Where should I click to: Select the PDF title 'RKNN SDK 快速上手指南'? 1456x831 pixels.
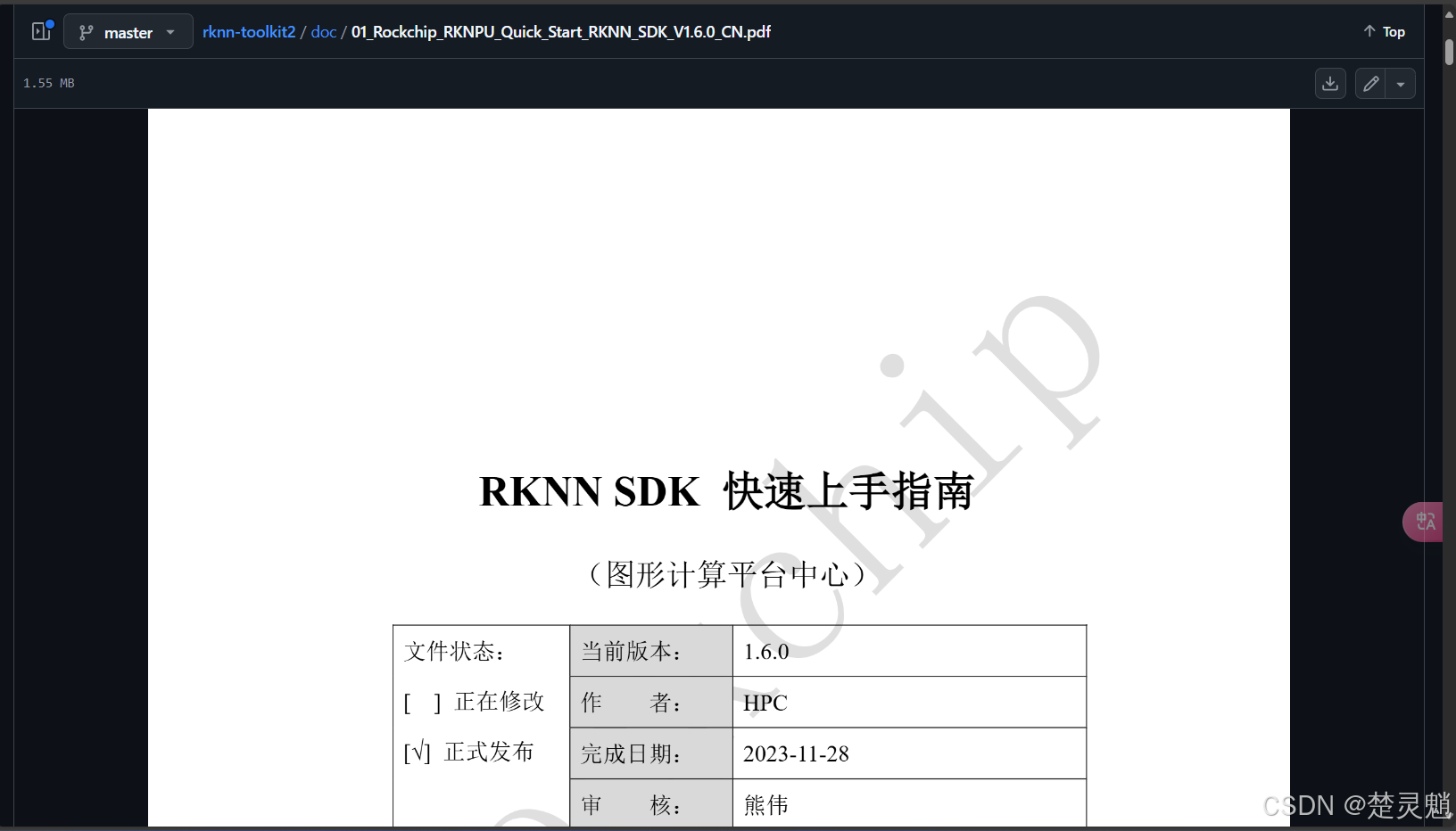(x=726, y=491)
